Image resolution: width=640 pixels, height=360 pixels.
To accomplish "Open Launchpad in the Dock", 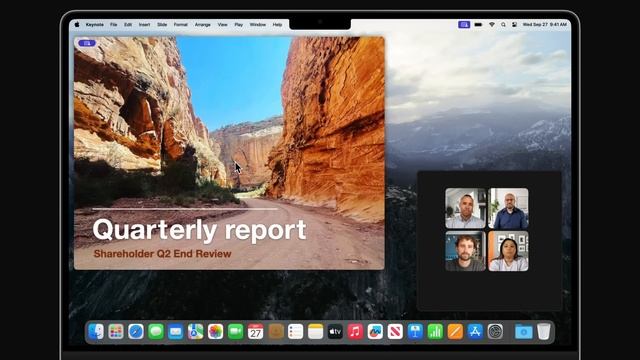I will pos(116,332).
